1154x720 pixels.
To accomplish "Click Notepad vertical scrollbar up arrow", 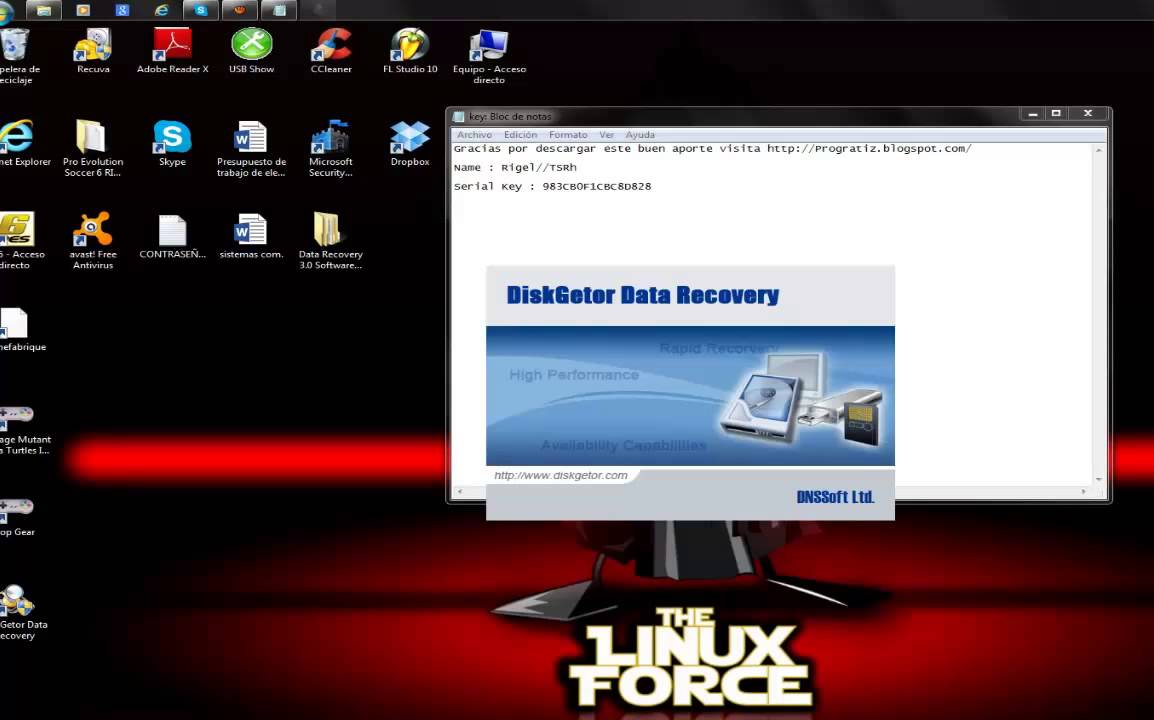I will (1099, 149).
